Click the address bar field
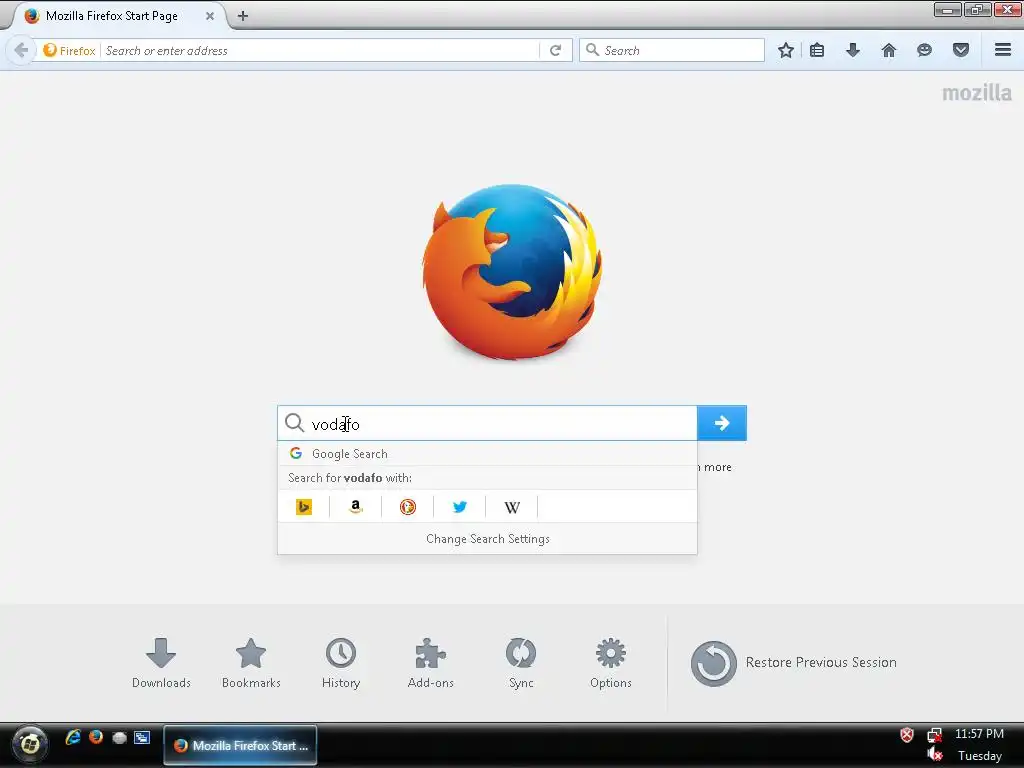1024x768 pixels. pyautogui.click(x=320, y=50)
